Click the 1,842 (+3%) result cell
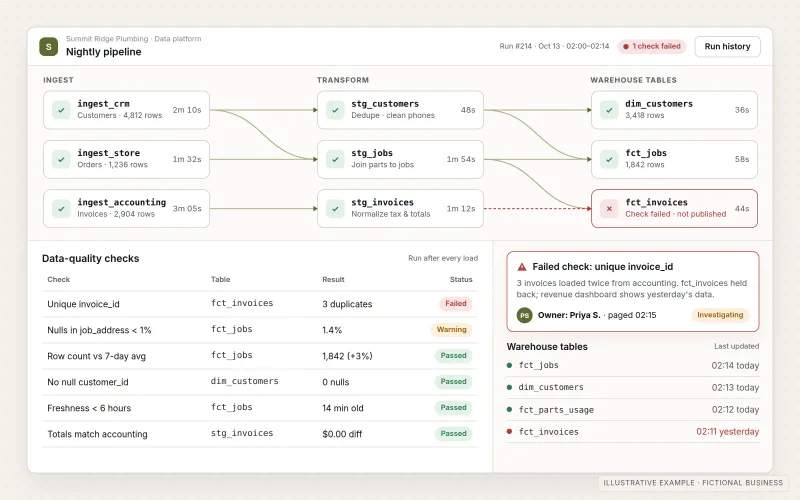The image size is (800, 500). [x=347, y=356]
